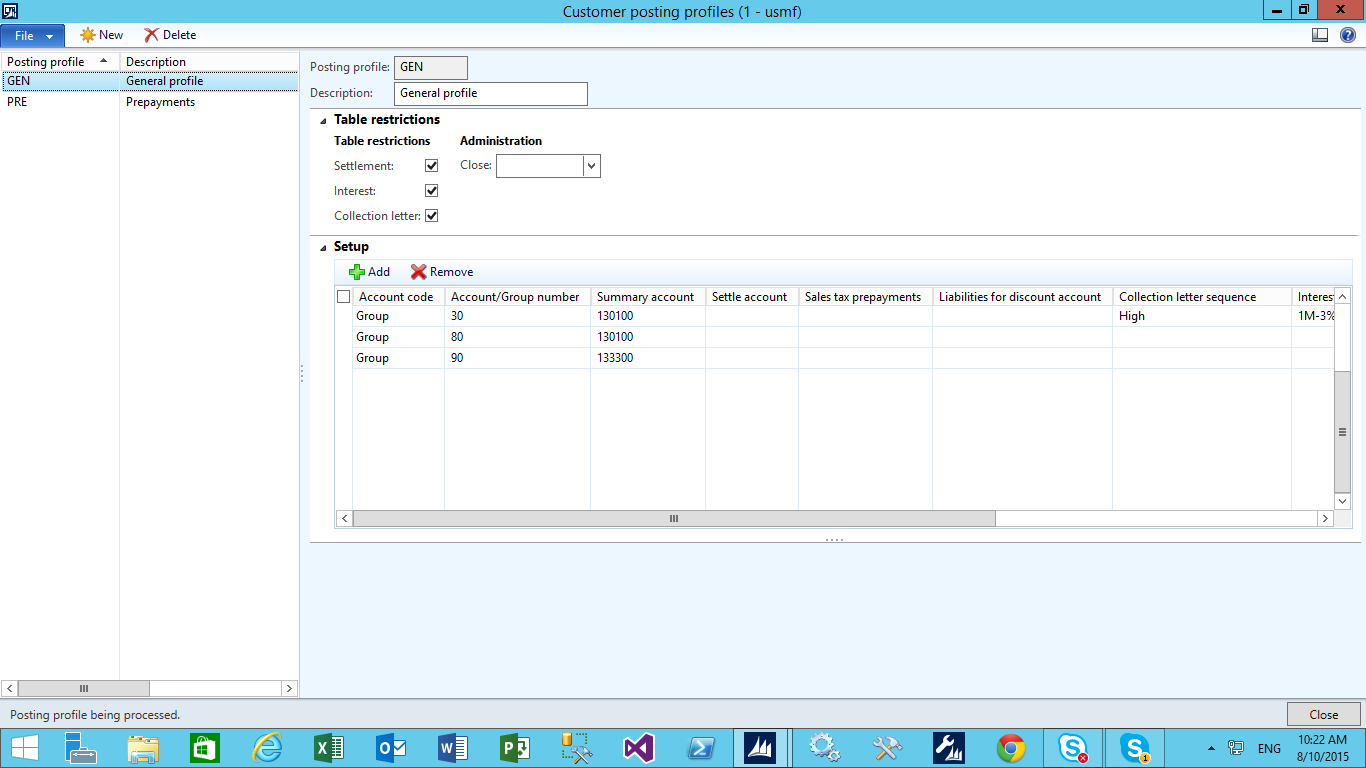Viewport: 1366px width, 768px height.
Task: Open Visual Studio from the taskbar
Action: point(639,748)
